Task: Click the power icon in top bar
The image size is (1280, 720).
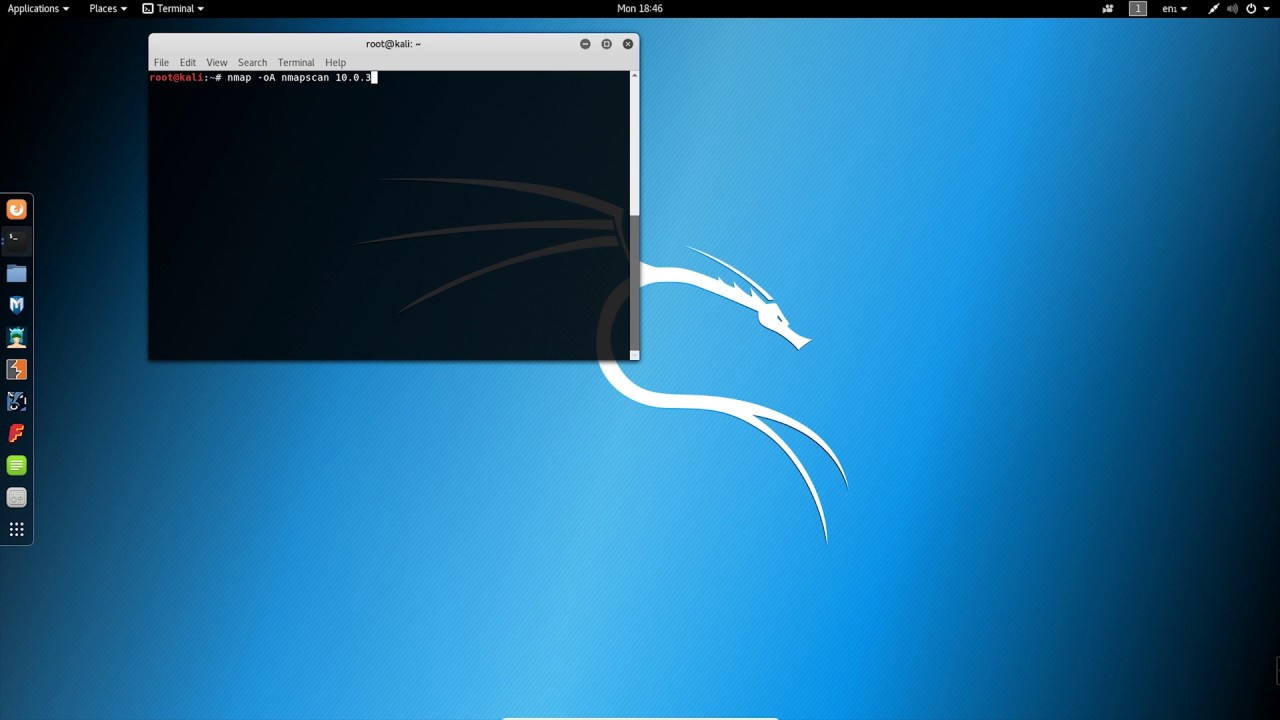Action: [1251, 8]
